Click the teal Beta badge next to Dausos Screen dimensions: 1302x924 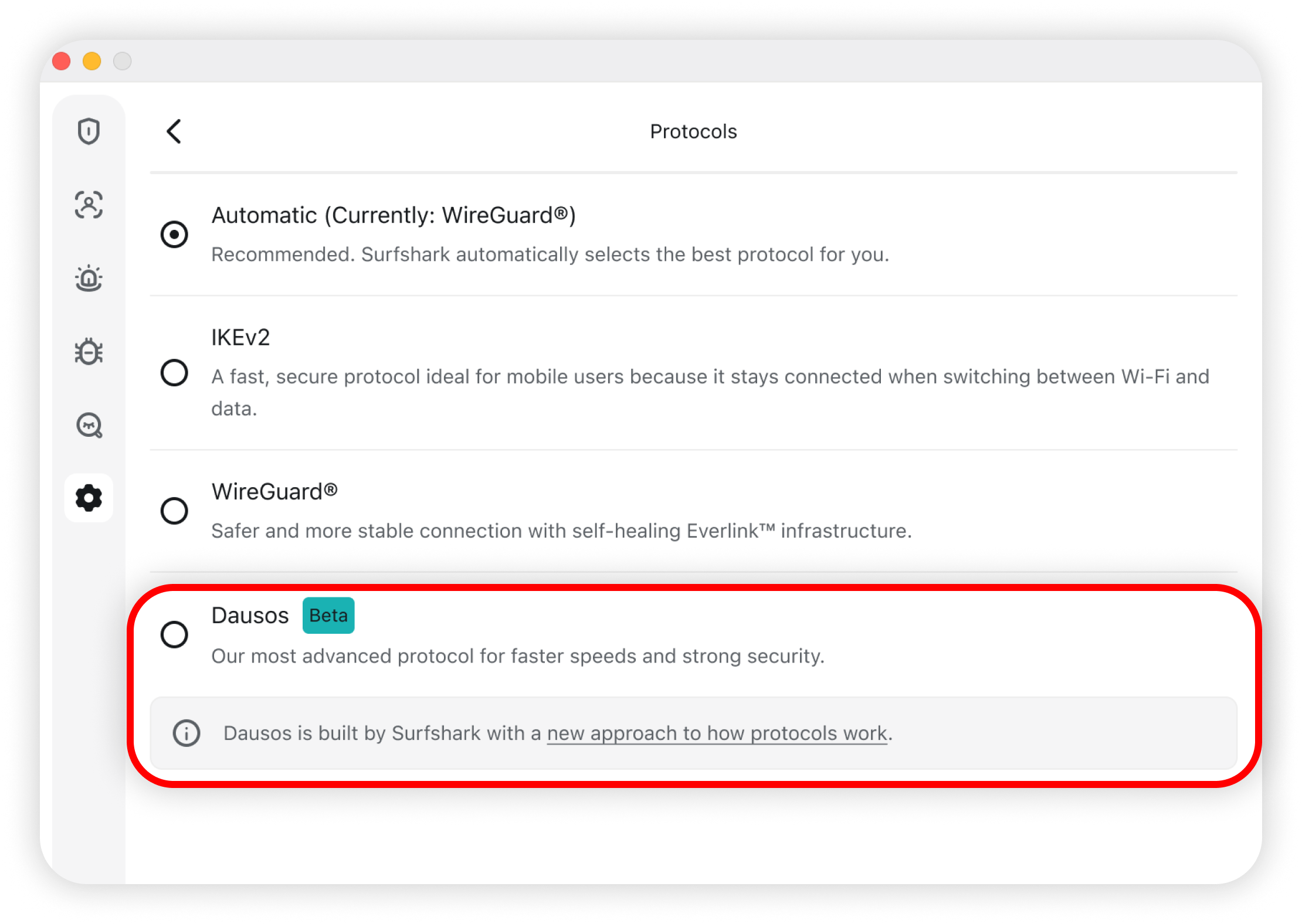328,616
